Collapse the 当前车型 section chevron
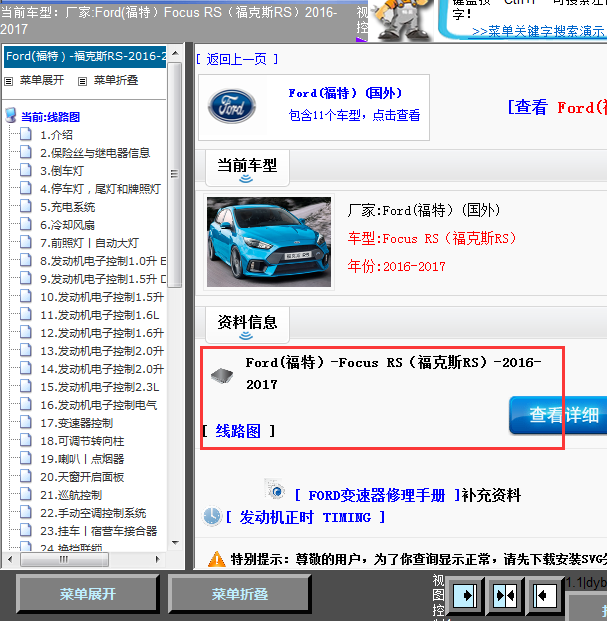The height and width of the screenshot is (621, 607). 246,179
